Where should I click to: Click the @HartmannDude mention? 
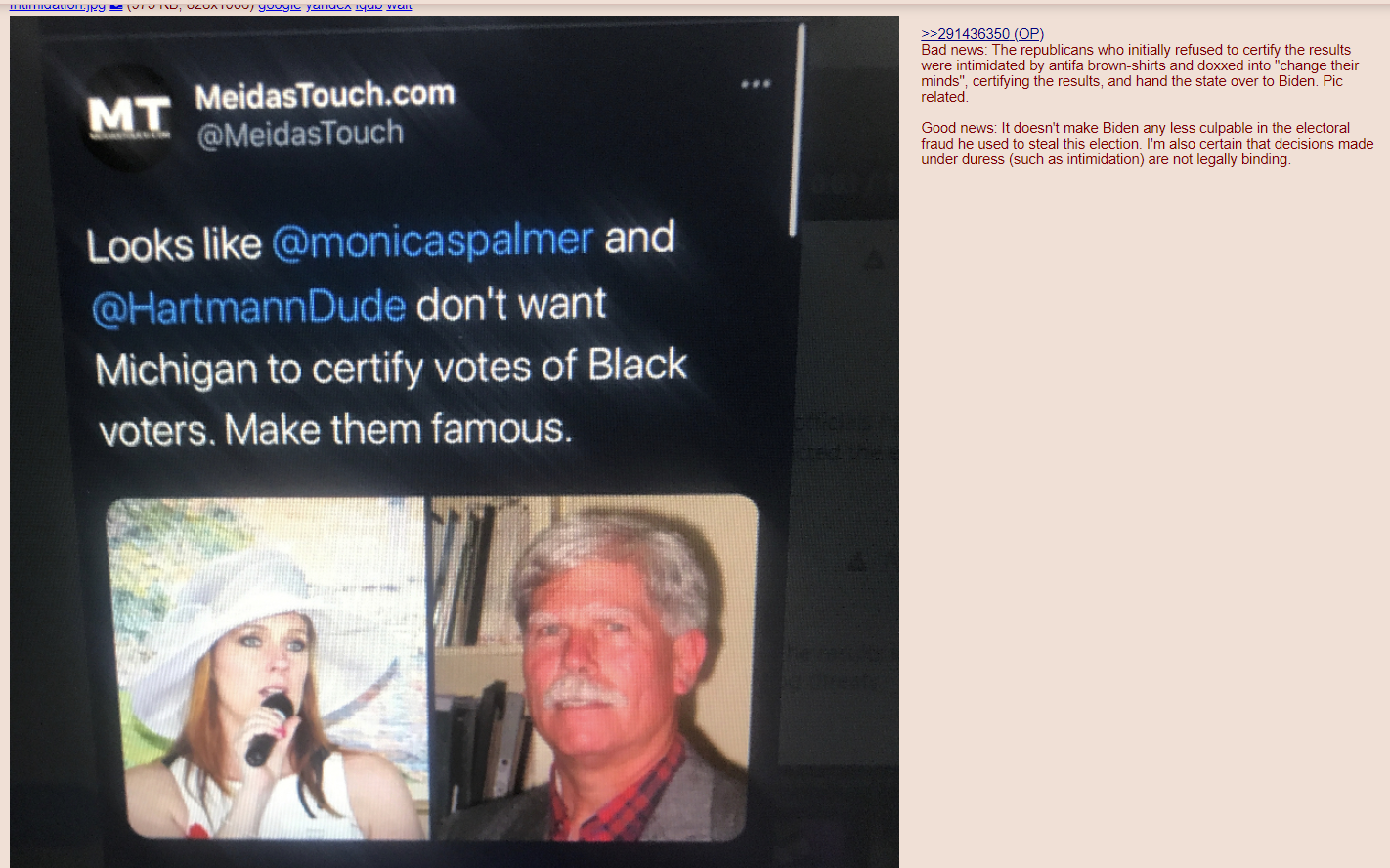pos(248,308)
